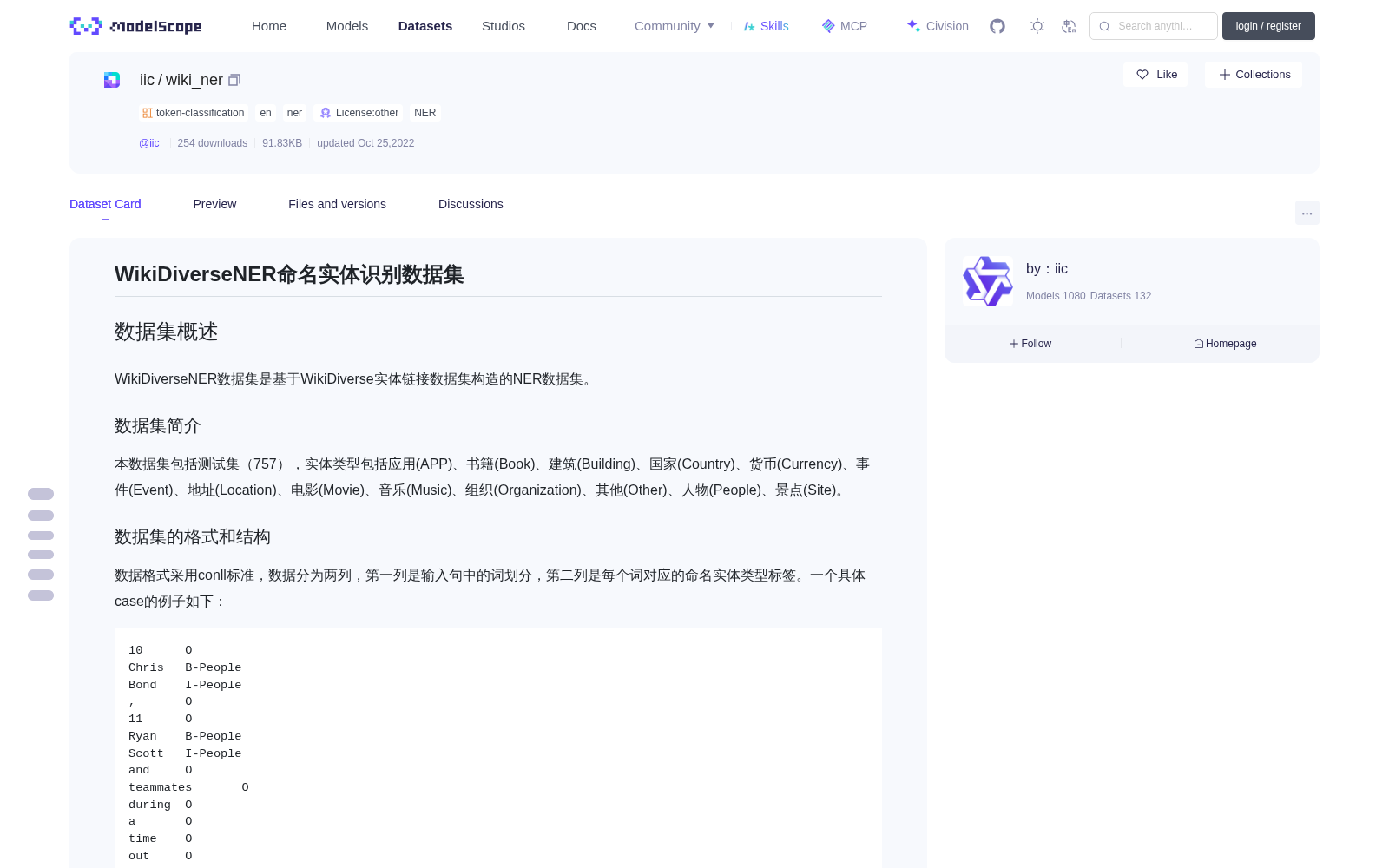Image resolution: width=1389 pixels, height=868 pixels.
Task: Click the MCP diamond icon
Action: pyautogui.click(x=828, y=26)
